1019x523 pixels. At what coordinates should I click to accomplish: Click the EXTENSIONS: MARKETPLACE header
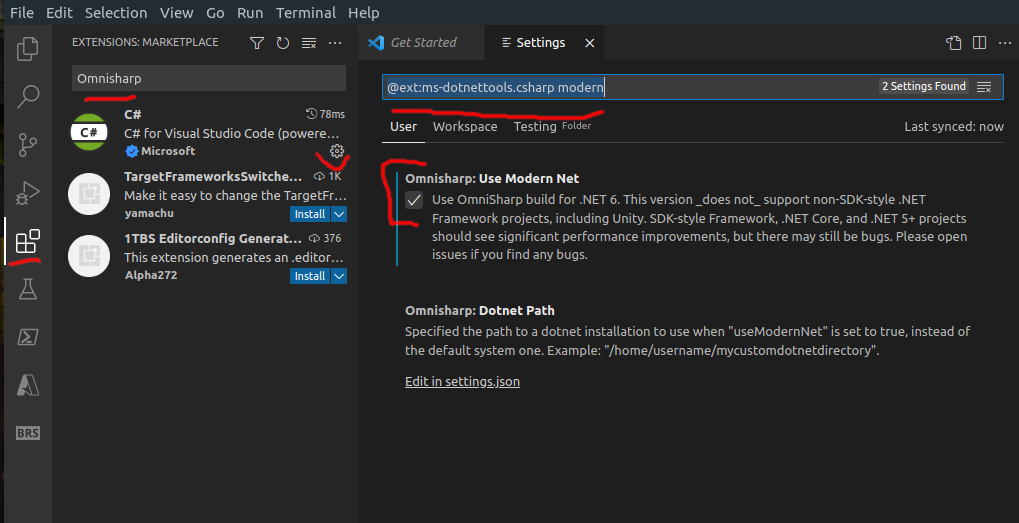click(145, 42)
